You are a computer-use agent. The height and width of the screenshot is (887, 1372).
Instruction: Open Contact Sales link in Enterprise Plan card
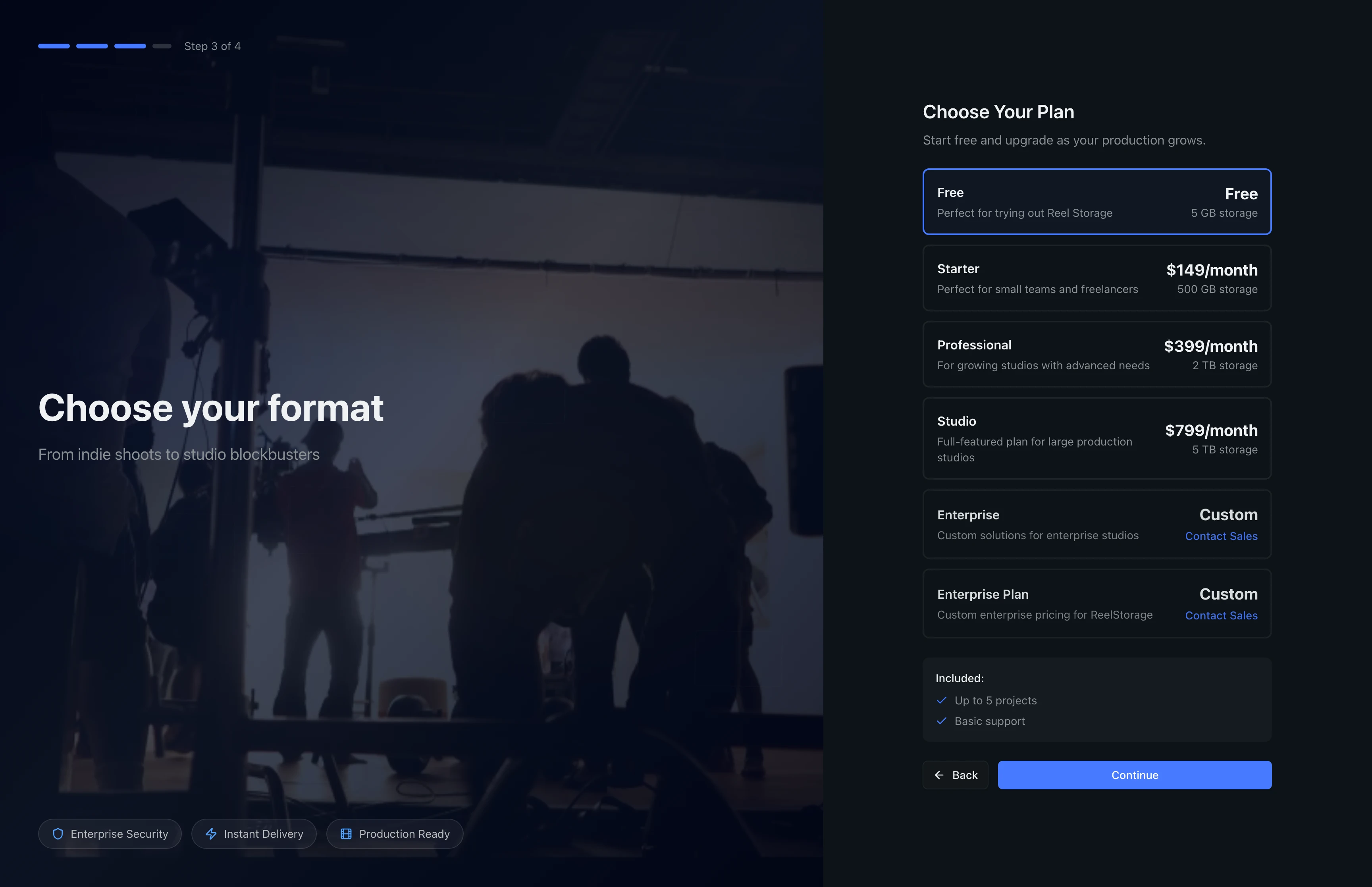coord(1221,616)
